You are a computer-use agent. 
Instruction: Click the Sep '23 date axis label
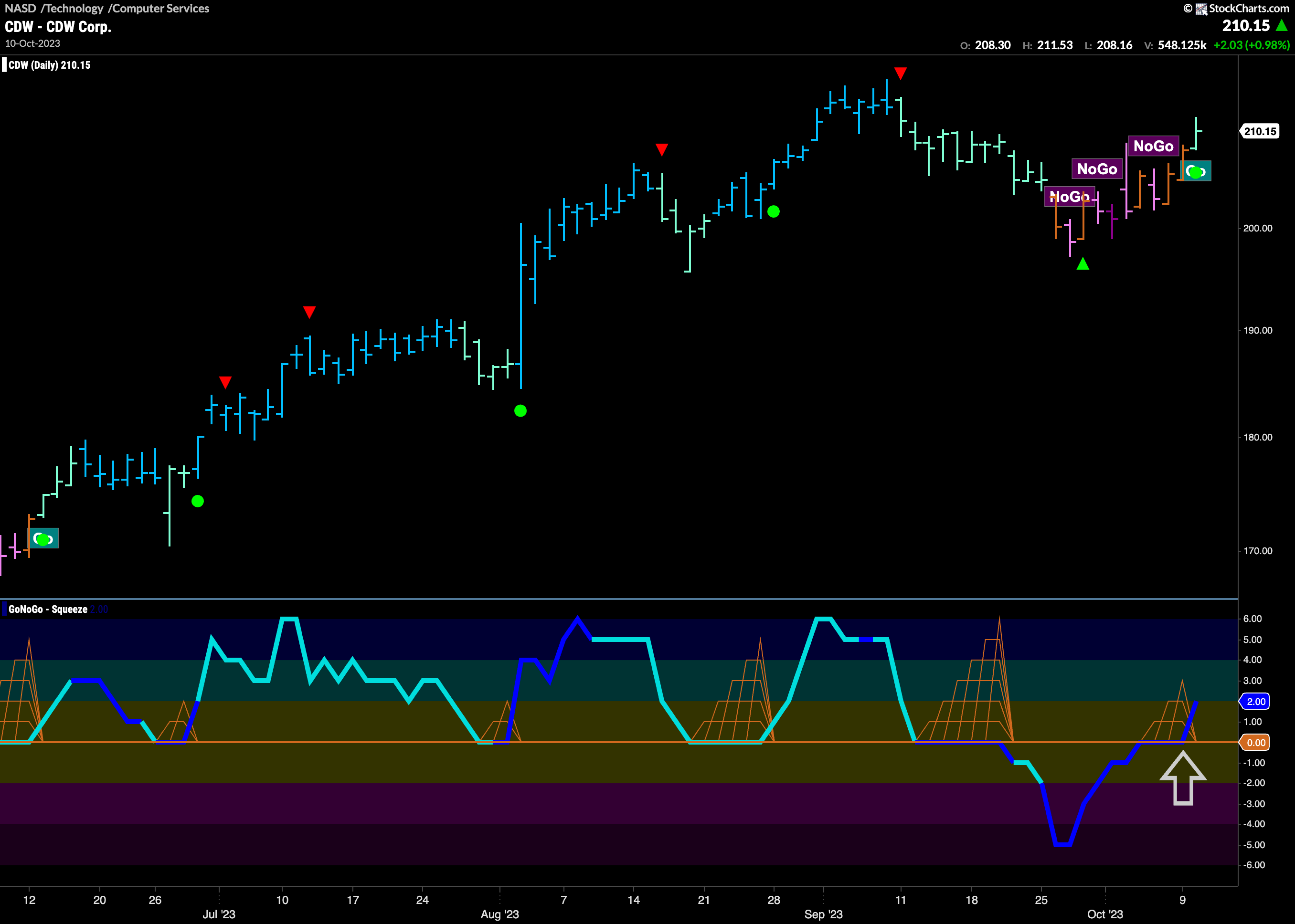click(x=823, y=914)
